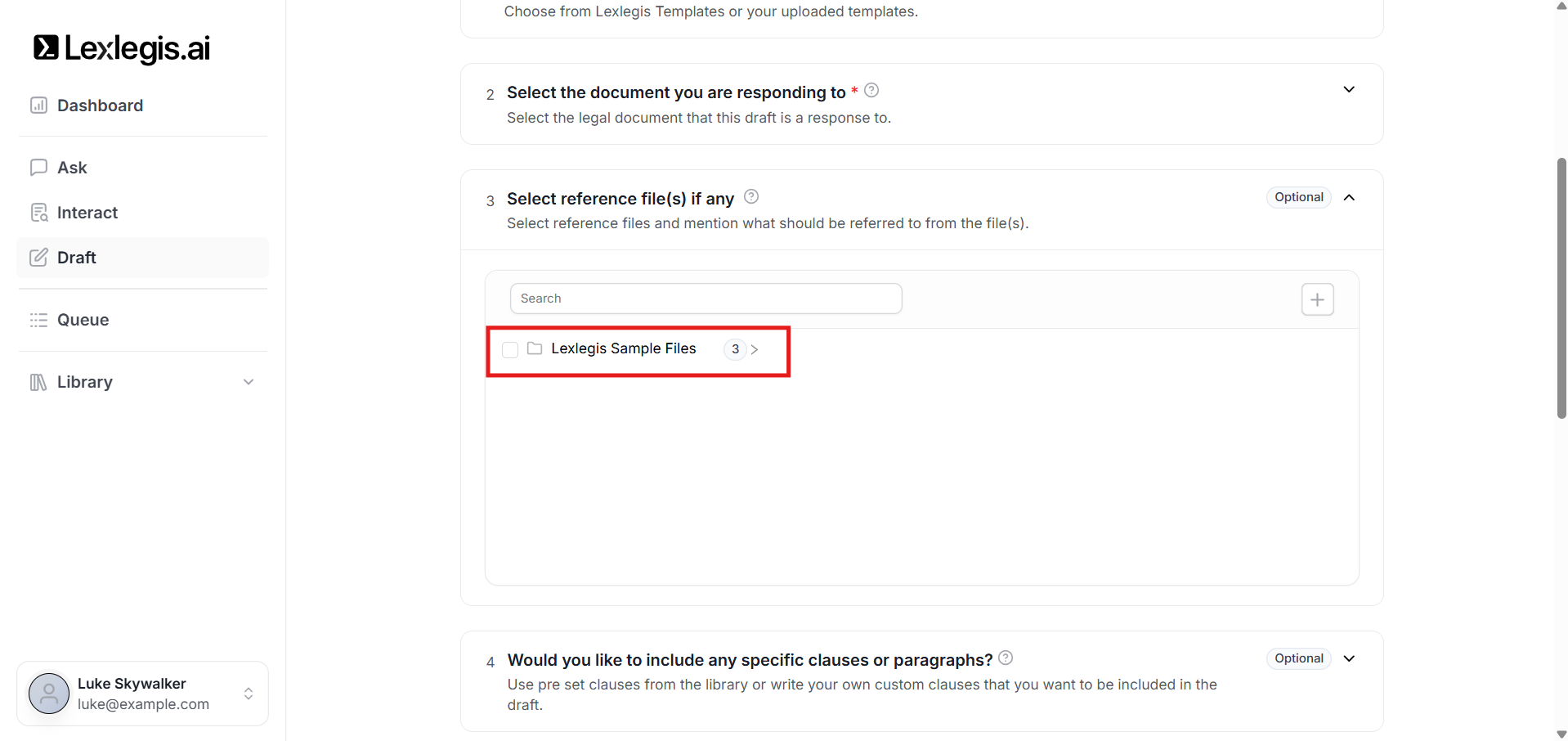The width and height of the screenshot is (1568, 741).
Task: Click the Lexlegis.ai logo
Action: (x=121, y=48)
